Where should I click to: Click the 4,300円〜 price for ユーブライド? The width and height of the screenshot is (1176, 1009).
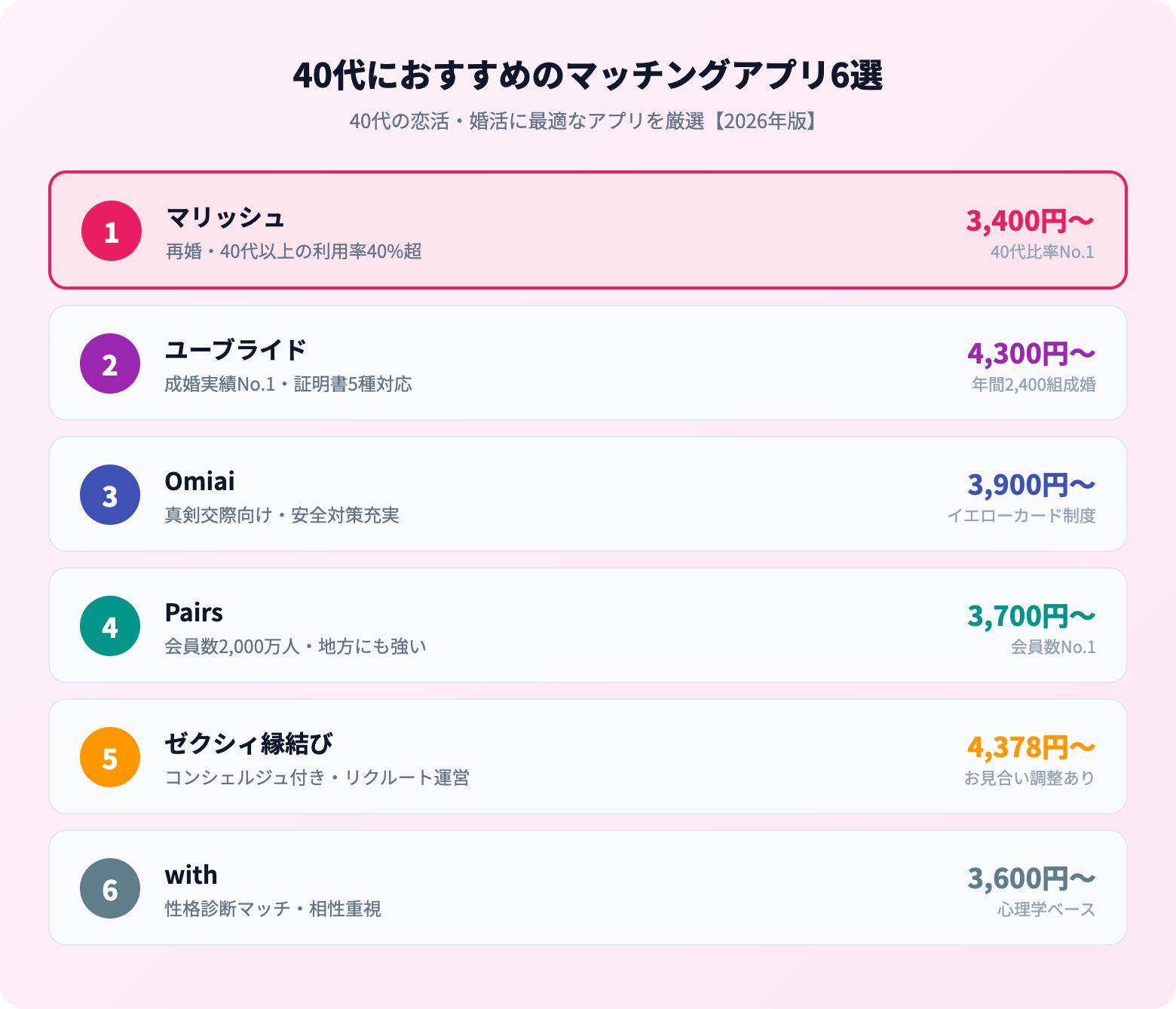[x=1031, y=353]
